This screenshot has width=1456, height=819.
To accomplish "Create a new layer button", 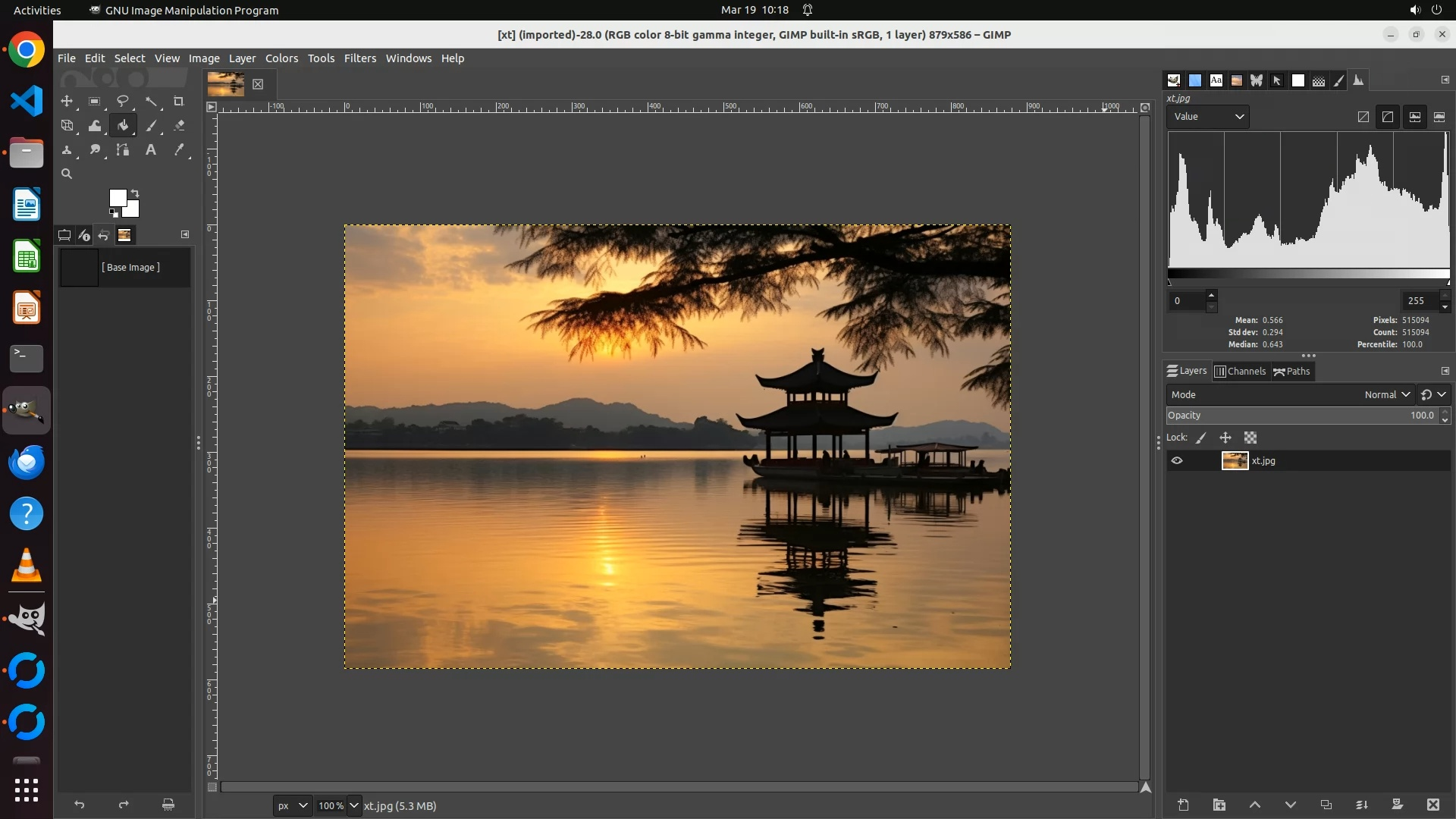I will 1183,805.
